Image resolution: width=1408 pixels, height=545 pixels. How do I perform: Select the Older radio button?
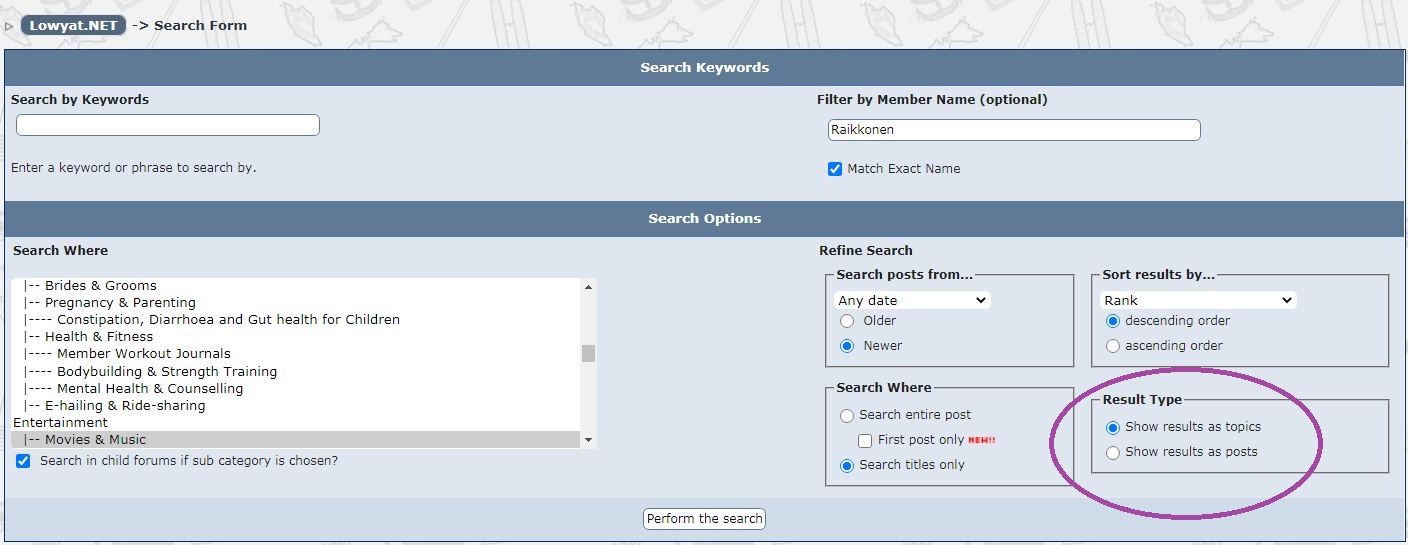click(x=847, y=321)
